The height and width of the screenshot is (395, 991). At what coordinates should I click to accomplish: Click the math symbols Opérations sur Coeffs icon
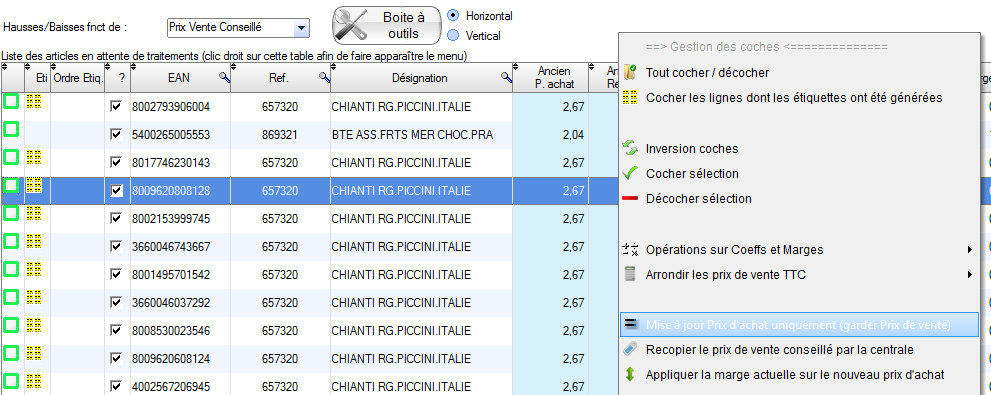click(630, 249)
